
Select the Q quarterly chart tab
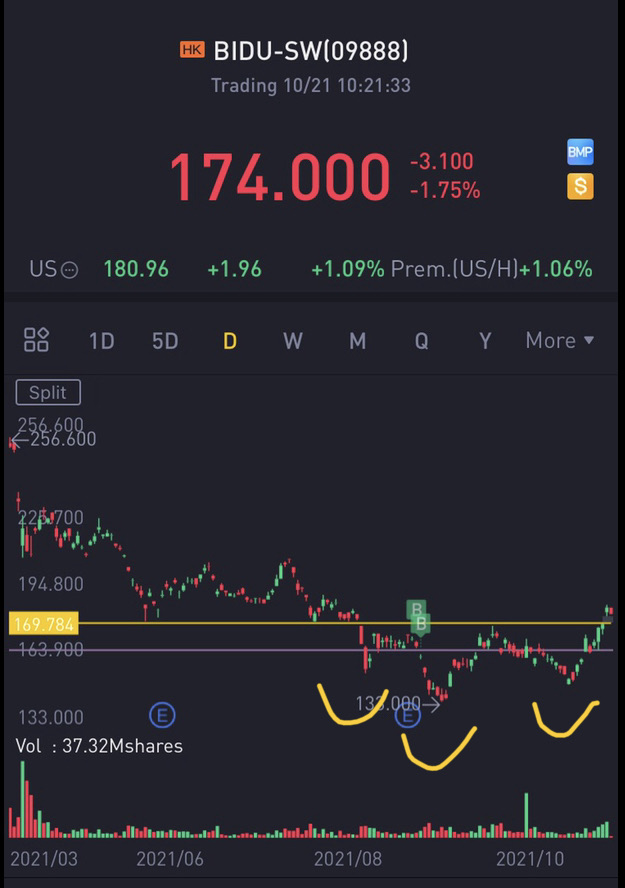[x=421, y=341]
